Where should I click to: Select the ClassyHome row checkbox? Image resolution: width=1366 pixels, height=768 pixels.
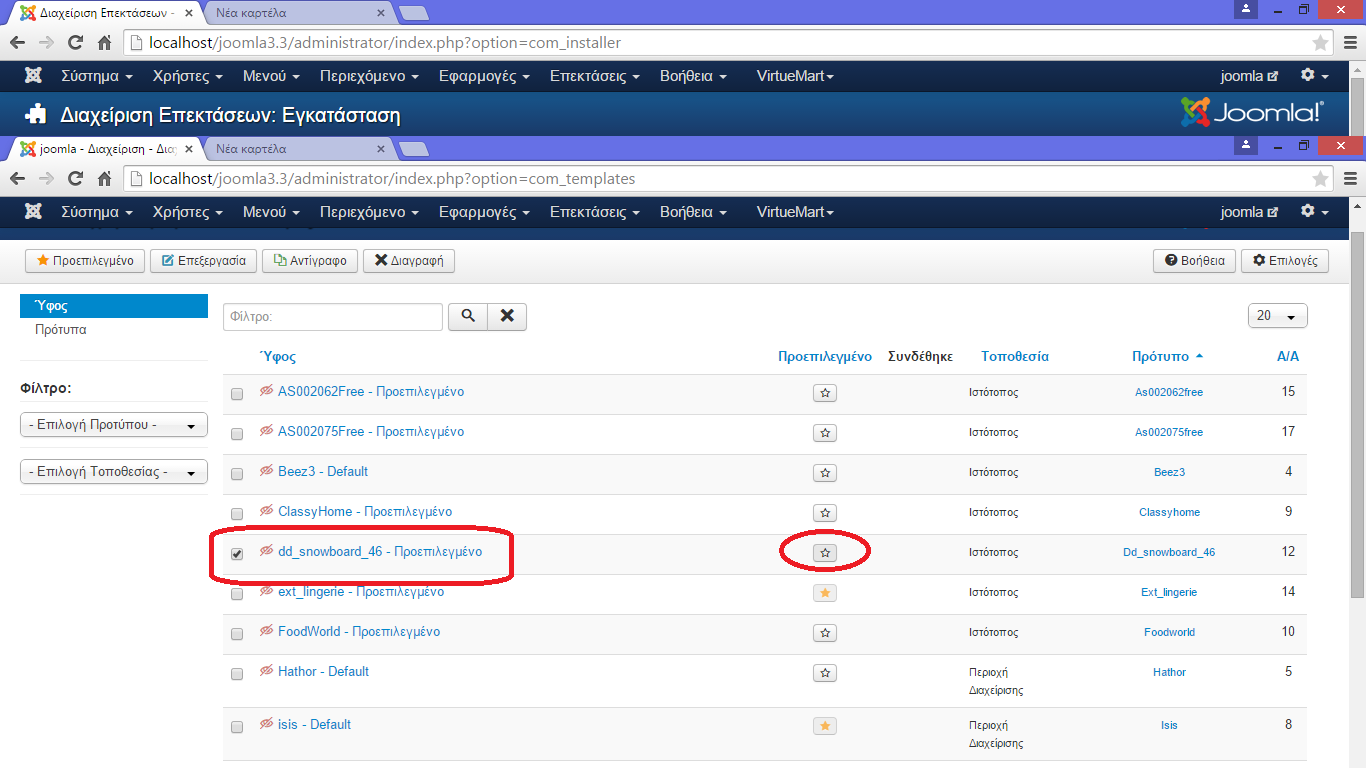coord(237,514)
